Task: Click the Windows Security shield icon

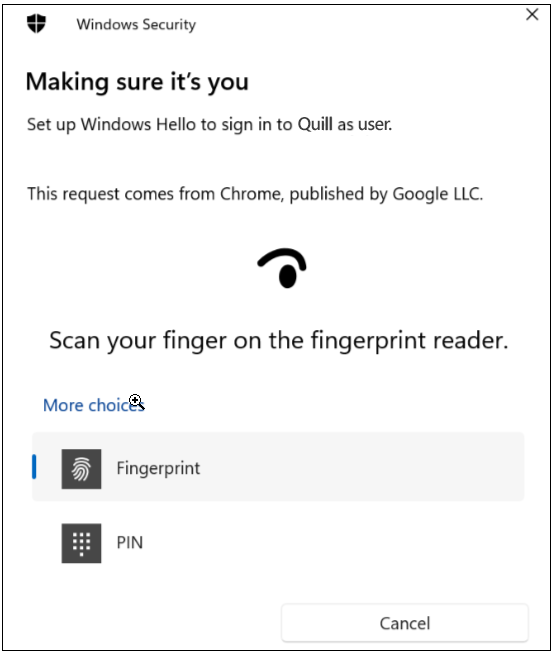Action: pos(36,23)
